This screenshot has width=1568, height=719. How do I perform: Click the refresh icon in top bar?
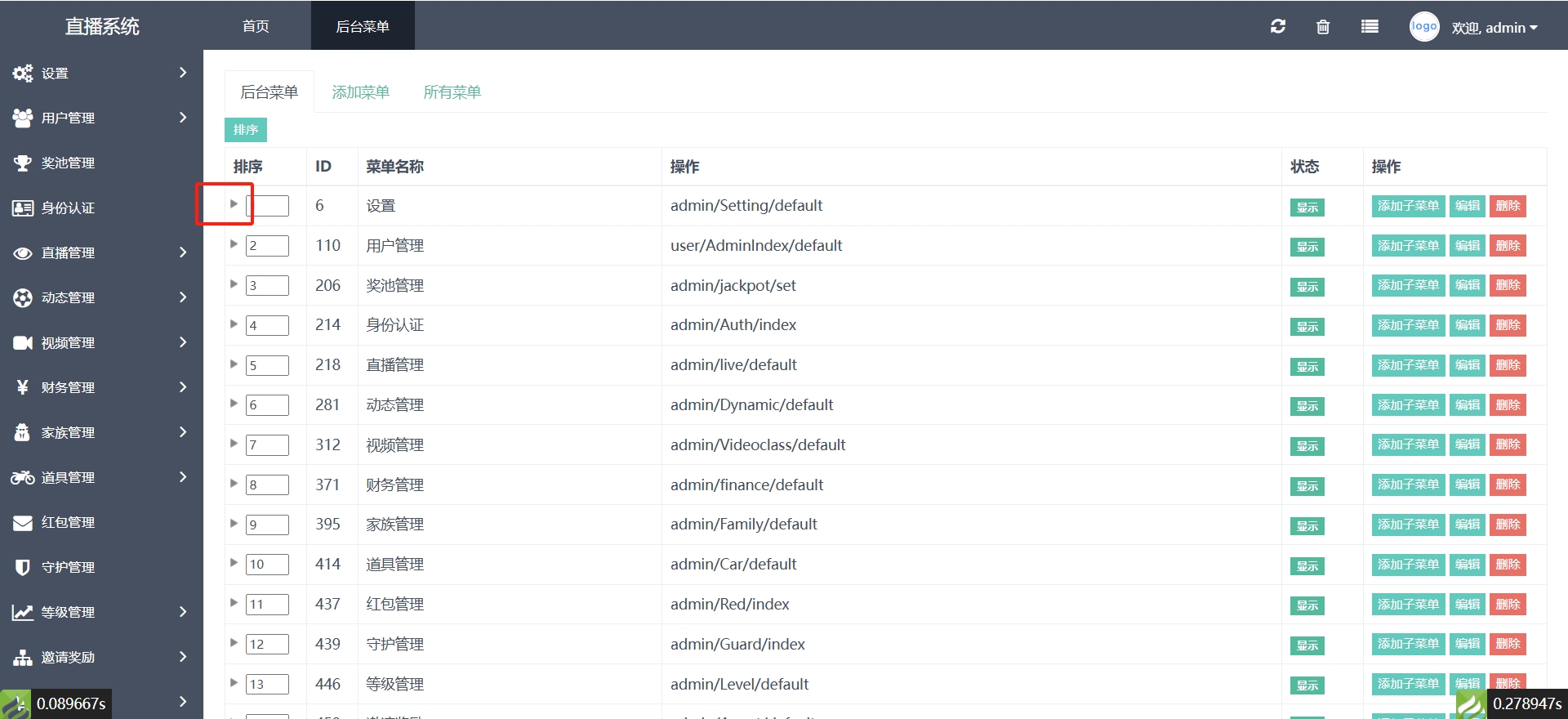coord(1278,26)
